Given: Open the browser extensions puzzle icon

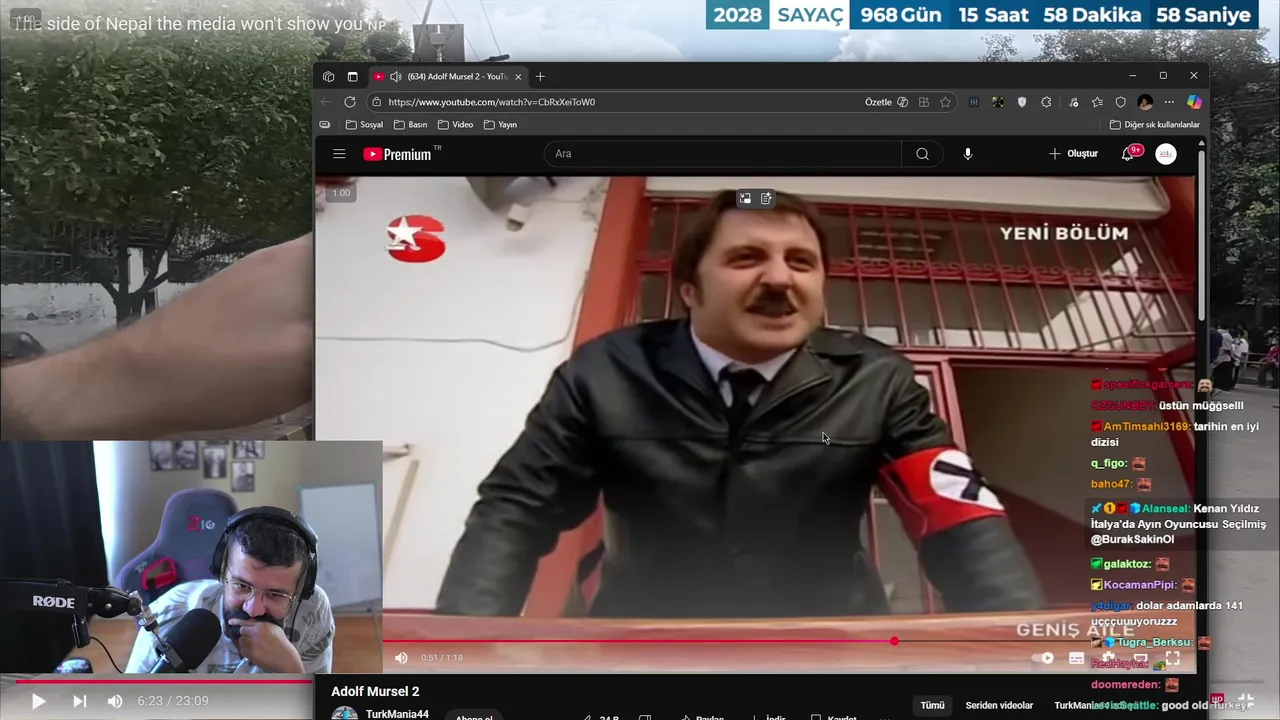Looking at the screenshot, I should [1046, 102].
